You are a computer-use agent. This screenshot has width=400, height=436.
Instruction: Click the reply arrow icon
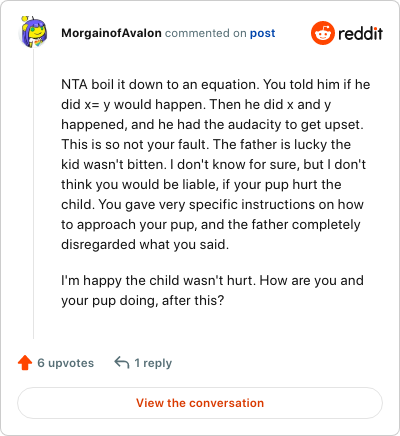[x=122, y=362]
